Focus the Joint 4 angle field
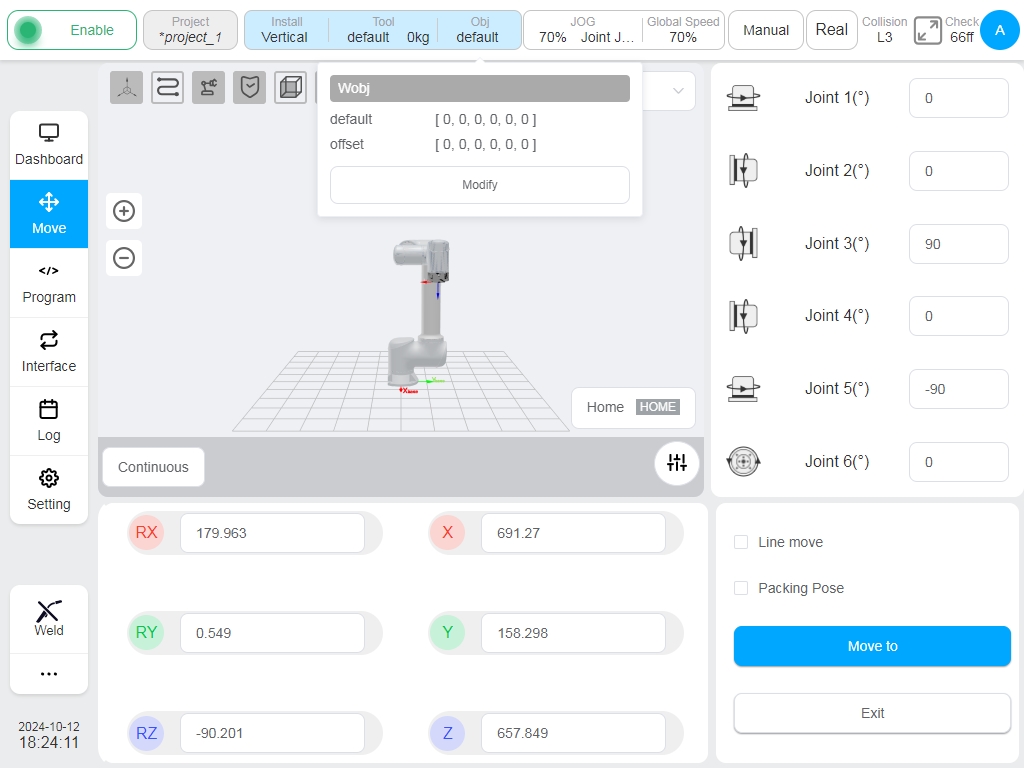The width and height of the screenshot is (1024, 768). coord(959,316)
